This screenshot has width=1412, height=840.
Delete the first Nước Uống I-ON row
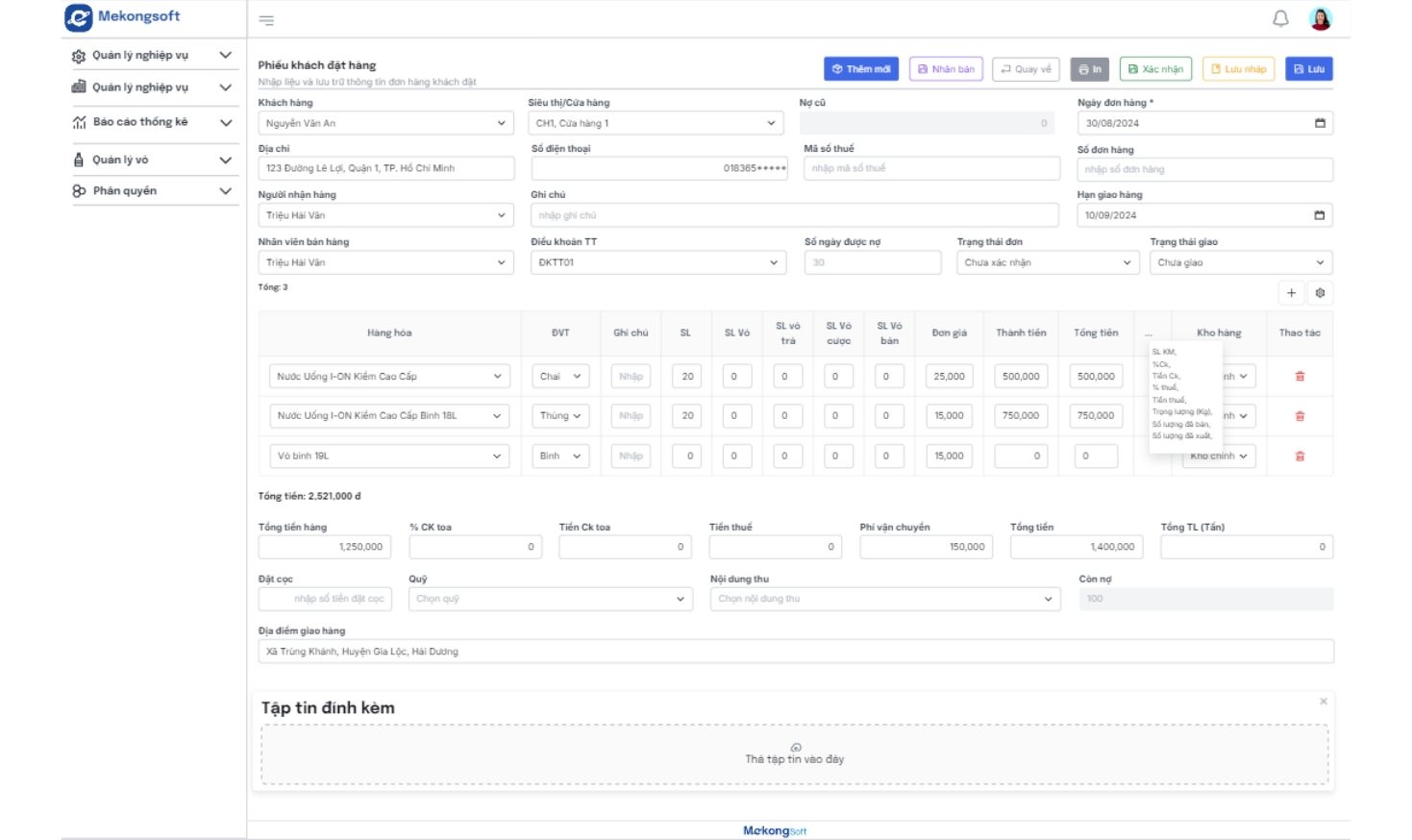click(1300, 377)
